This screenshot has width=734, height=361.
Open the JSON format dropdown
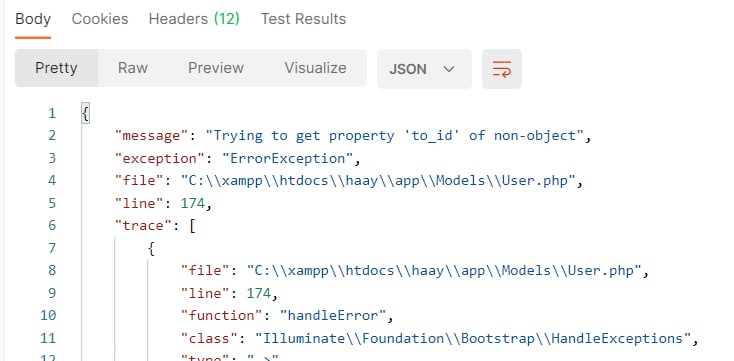424,69
